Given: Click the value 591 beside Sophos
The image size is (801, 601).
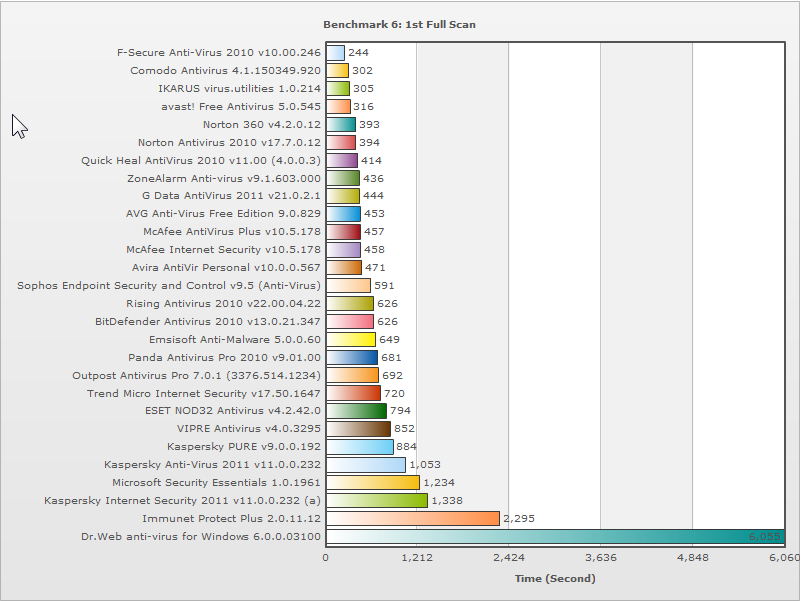Looking at the screenshot, I should (385, 285).
